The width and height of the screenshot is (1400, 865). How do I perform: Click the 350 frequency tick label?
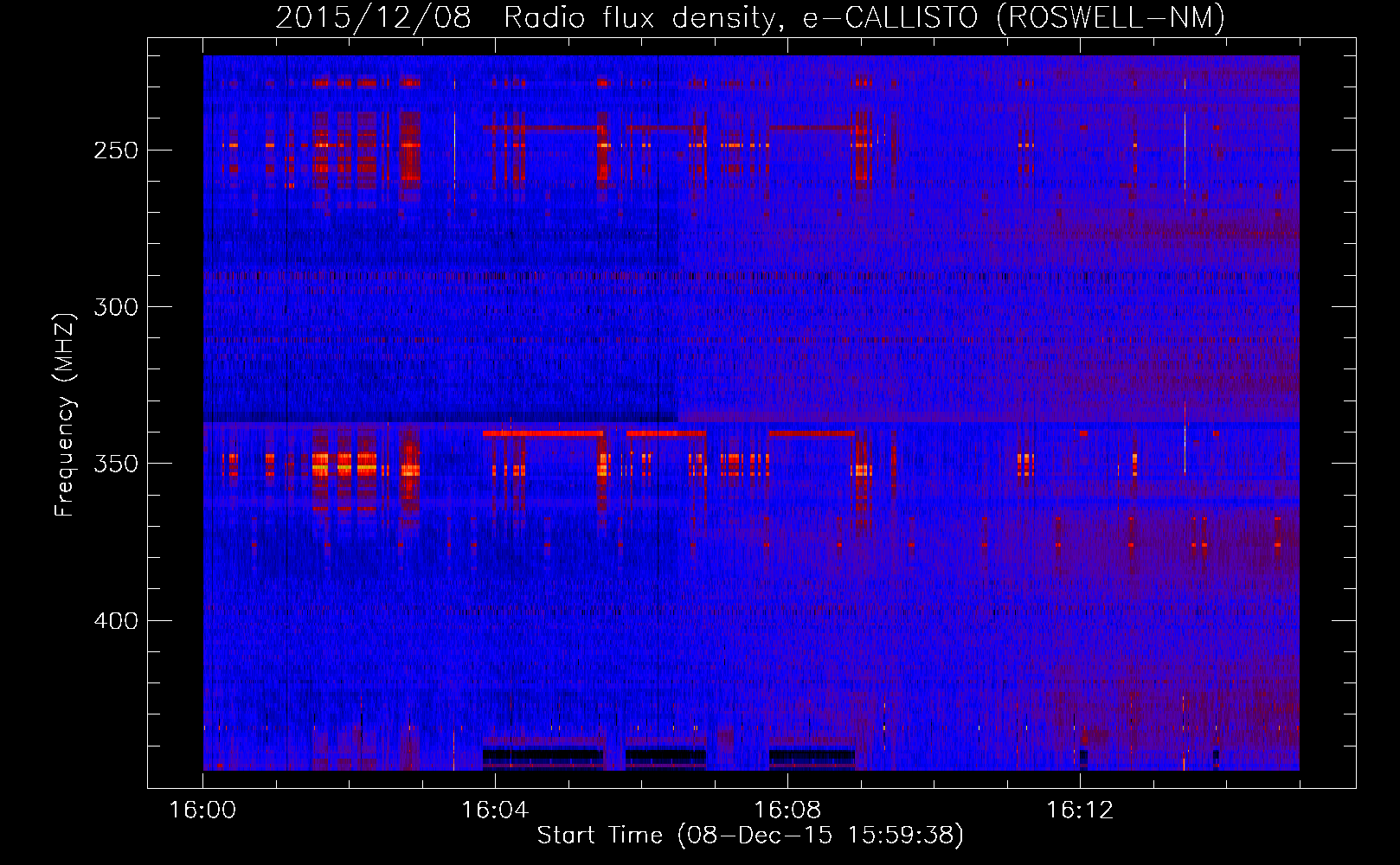(x=115, y=464)
